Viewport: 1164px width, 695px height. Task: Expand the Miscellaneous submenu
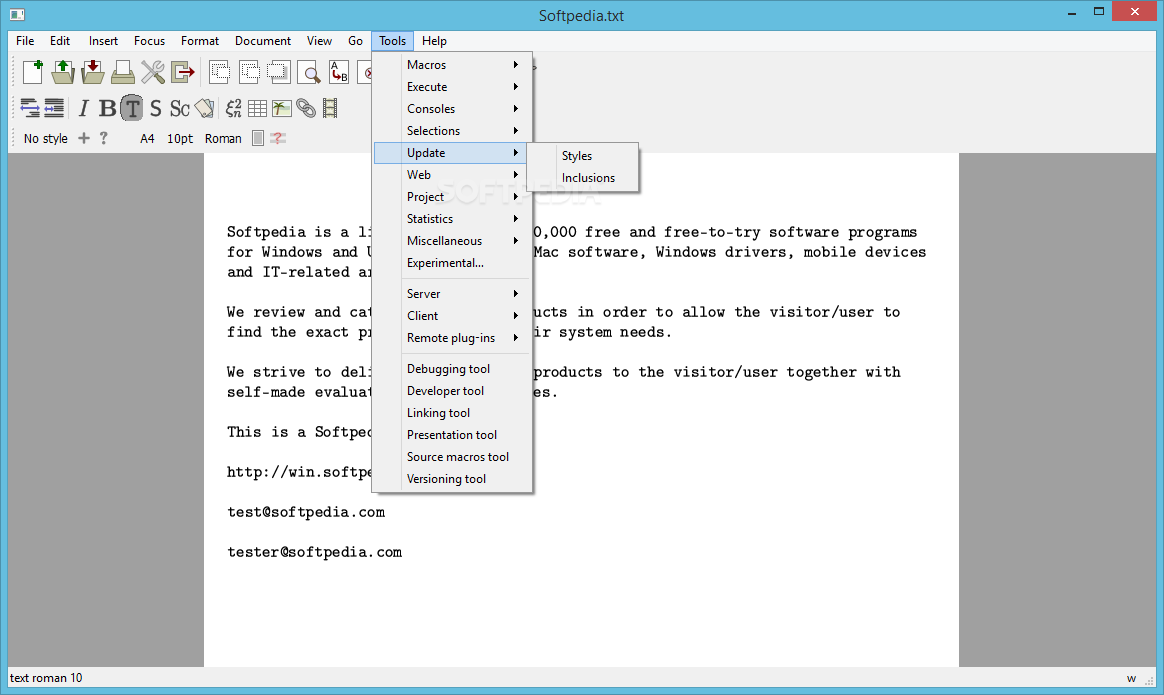click(x=452, y=241)
